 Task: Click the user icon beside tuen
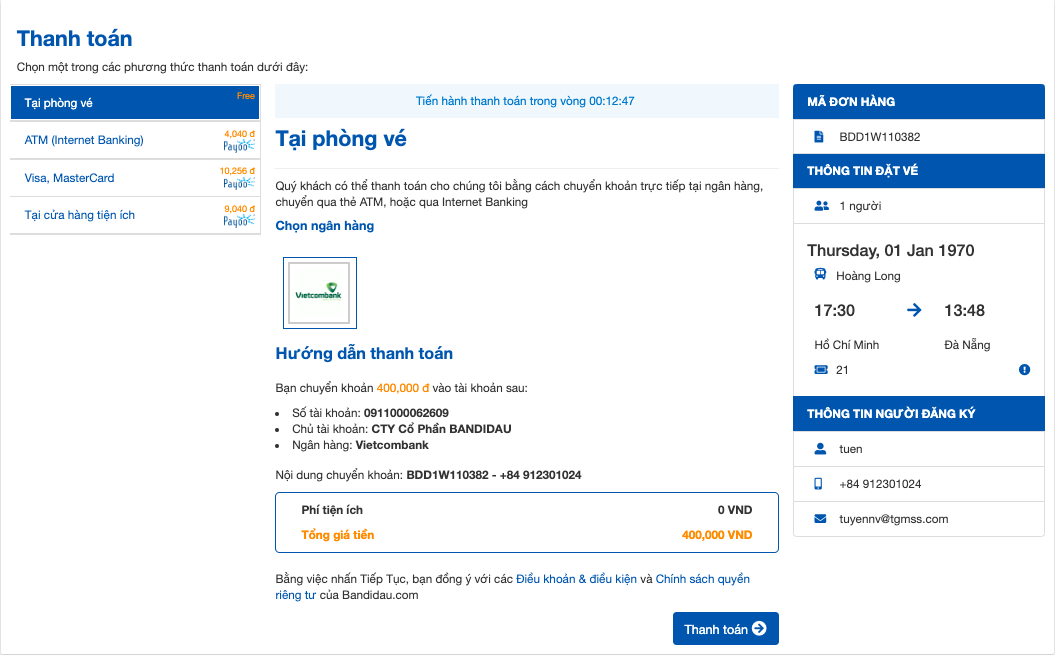point(820,449)
